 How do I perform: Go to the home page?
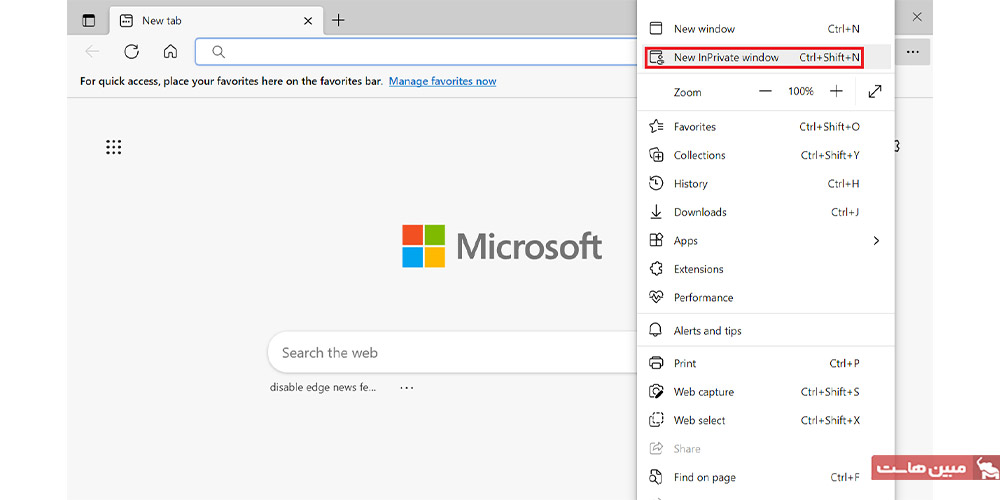(x=170, y=52)
